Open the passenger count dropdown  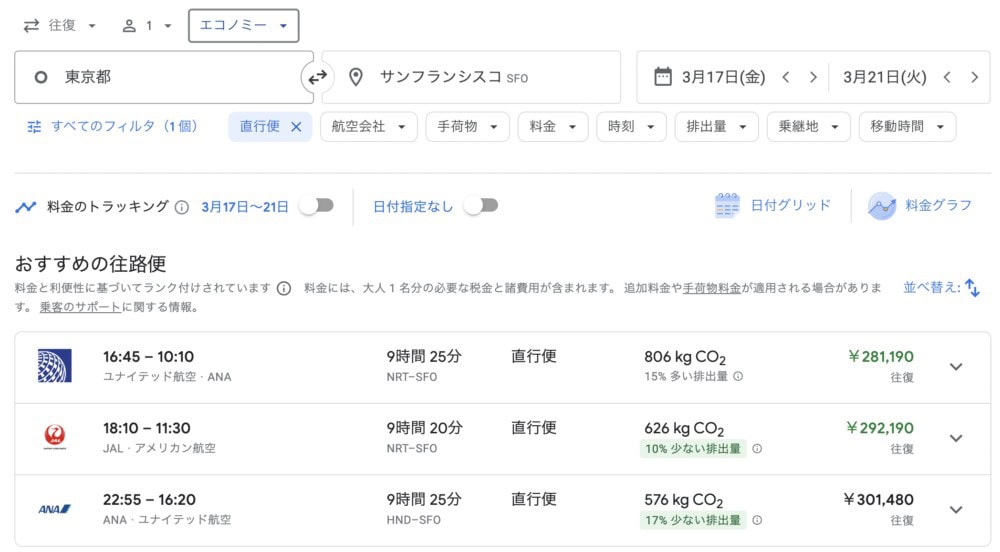click(x=147, y=25)
